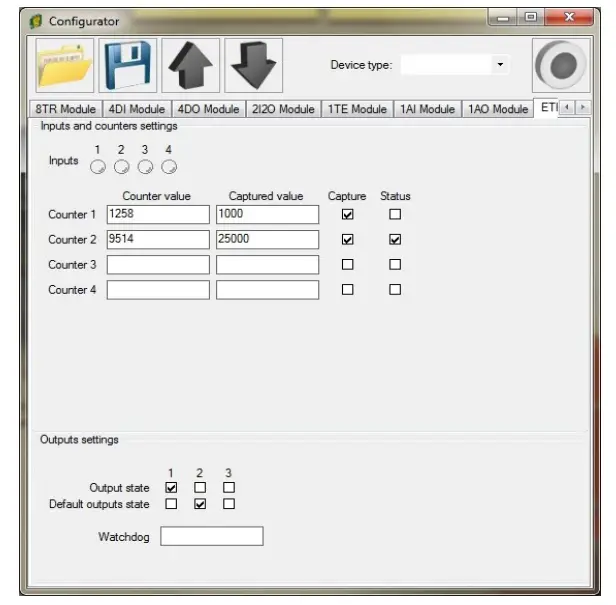The height and width of the screenshot is (605, 616).
Task: Click the download down-arrow icon
Action: click(x=253, y=65)
